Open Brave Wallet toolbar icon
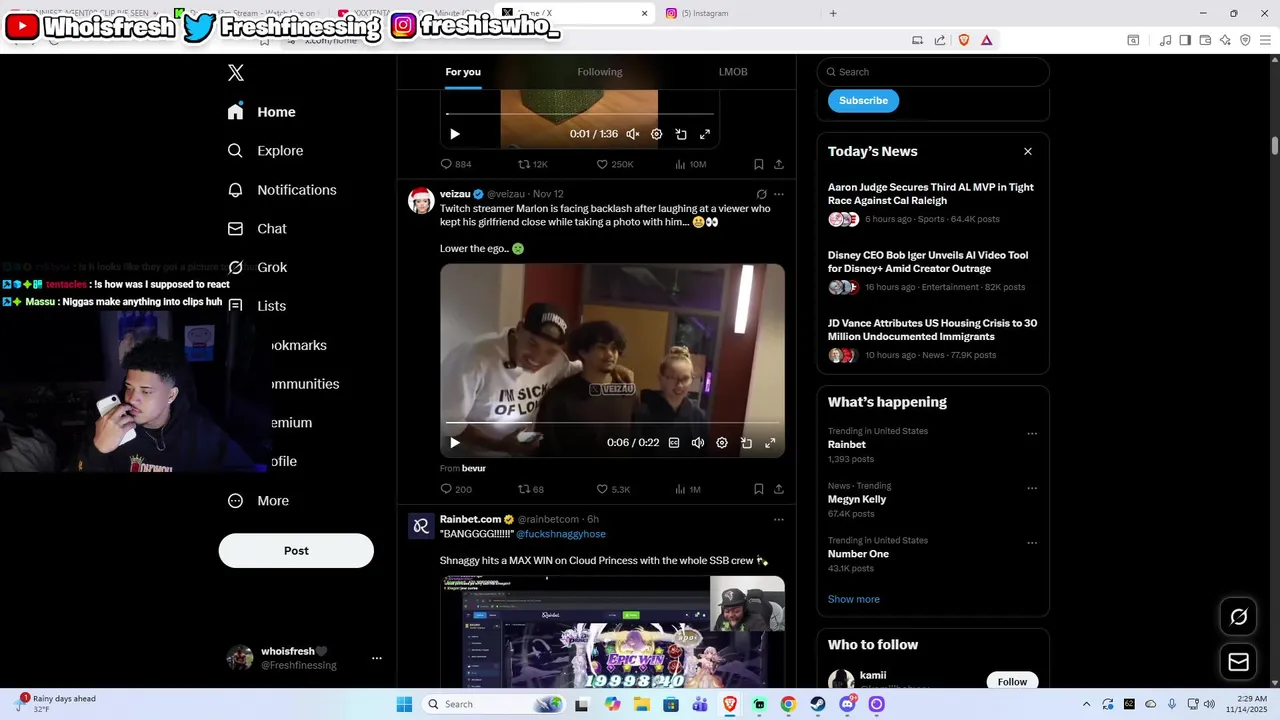Viewport: 1280px width, 720px height. pyautogui.click(x=1205, y=40)
